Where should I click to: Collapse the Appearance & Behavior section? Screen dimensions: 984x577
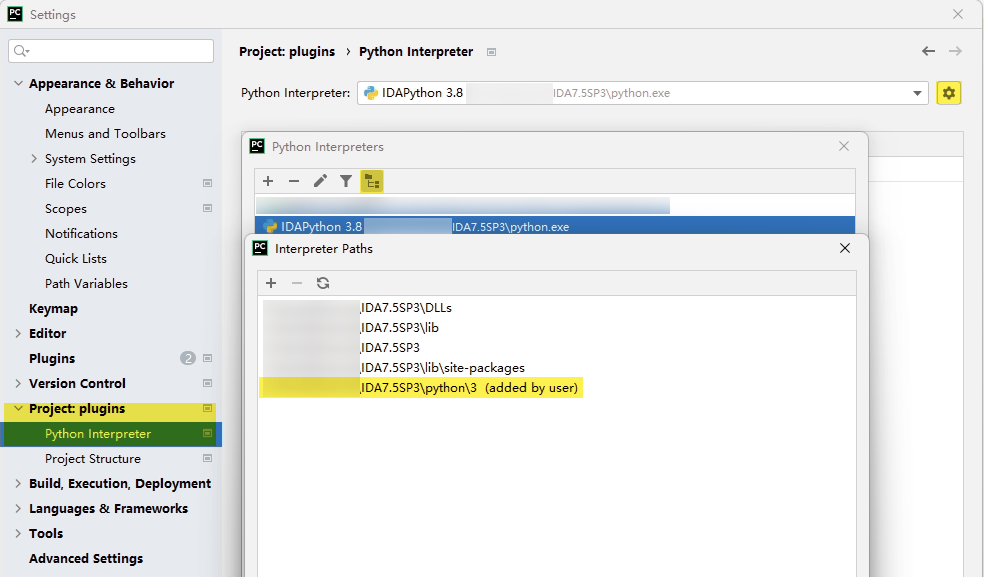18,84
